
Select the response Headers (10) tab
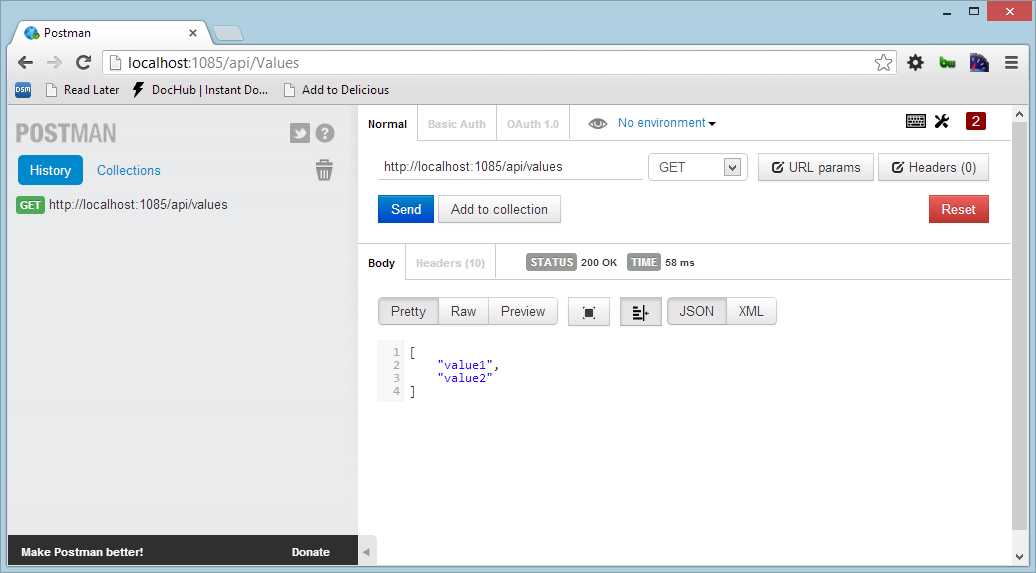click(450, 263)
